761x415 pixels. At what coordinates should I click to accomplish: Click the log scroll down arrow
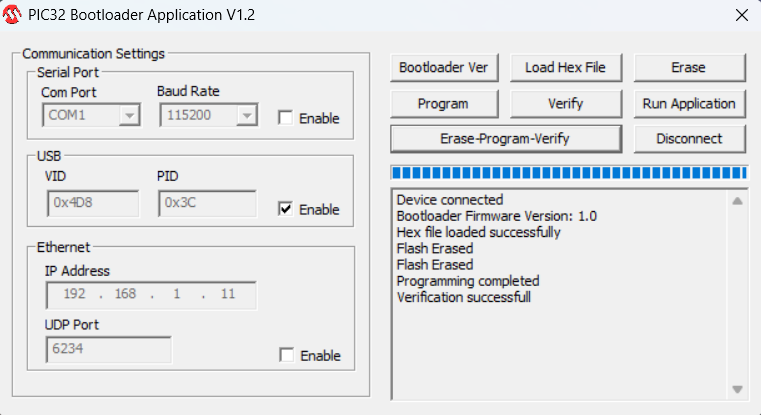click(738, 389)
